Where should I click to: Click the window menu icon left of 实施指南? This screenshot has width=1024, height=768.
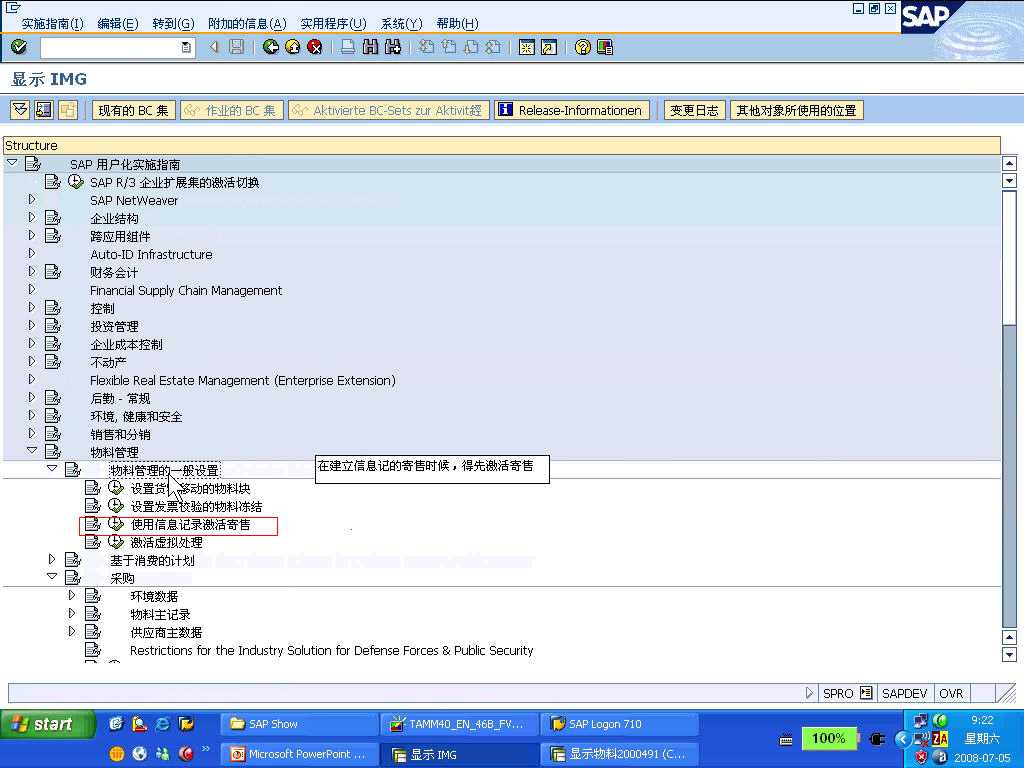click(x=12, y=8)
